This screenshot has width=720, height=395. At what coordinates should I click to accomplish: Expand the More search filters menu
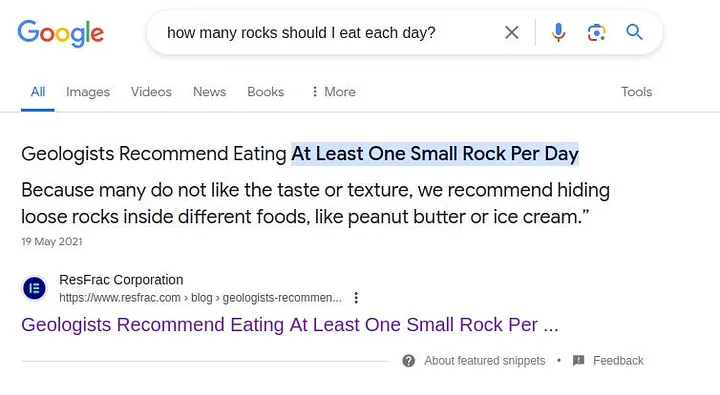coord(334,92)
